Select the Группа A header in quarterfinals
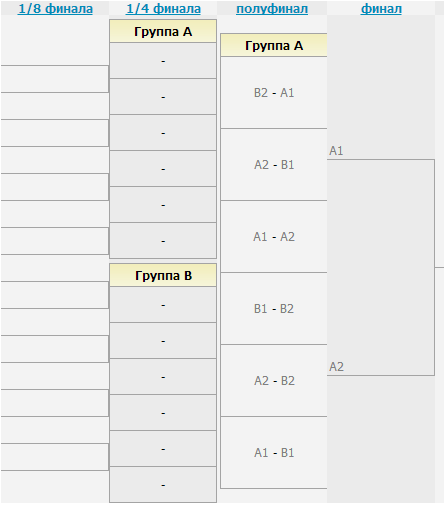The width and height of the screenshot is (445, 505). pos(163,31)
